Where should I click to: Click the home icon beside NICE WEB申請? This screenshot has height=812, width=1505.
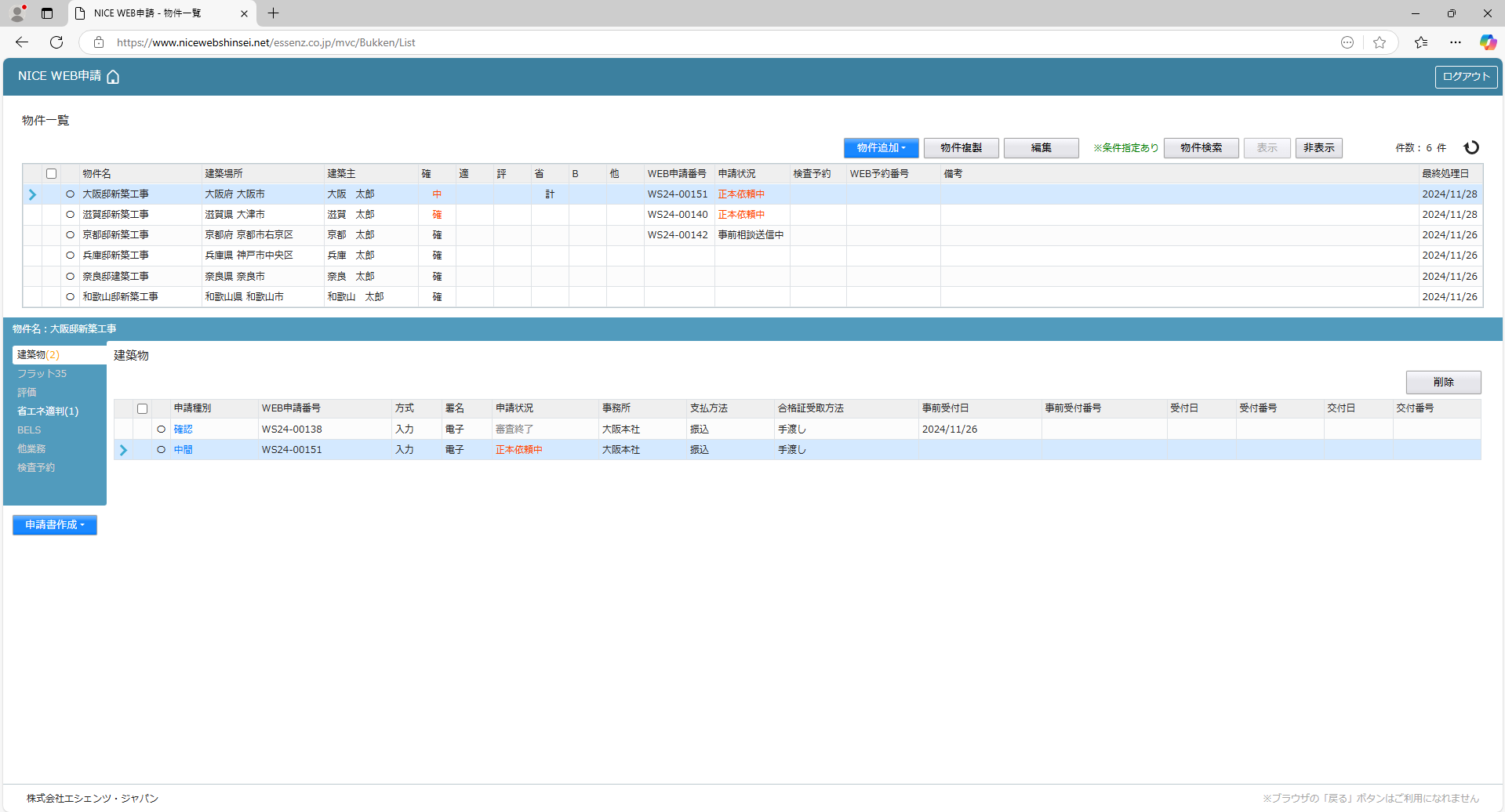click(x=113, y=77)
